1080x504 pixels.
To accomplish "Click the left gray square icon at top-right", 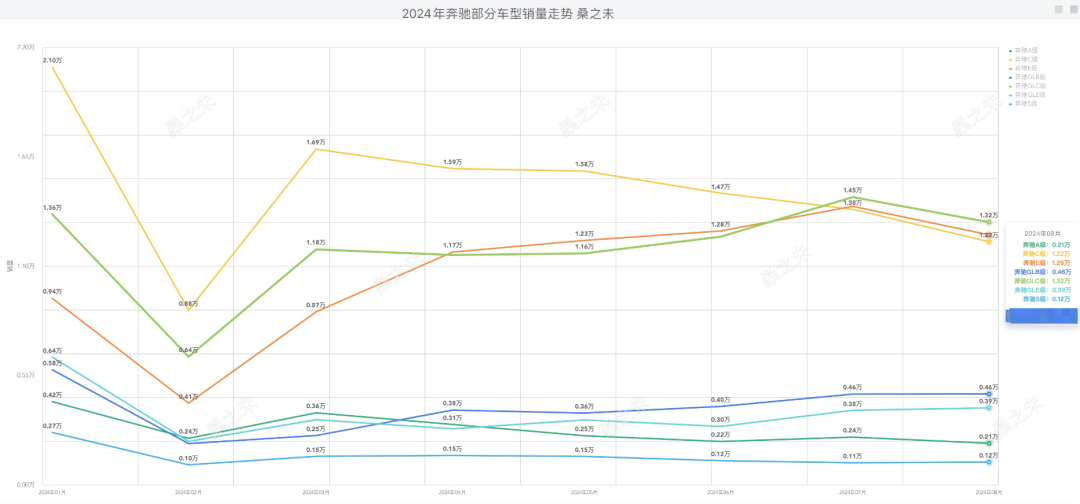I will pyautogui.click(x=1058, y=8).
